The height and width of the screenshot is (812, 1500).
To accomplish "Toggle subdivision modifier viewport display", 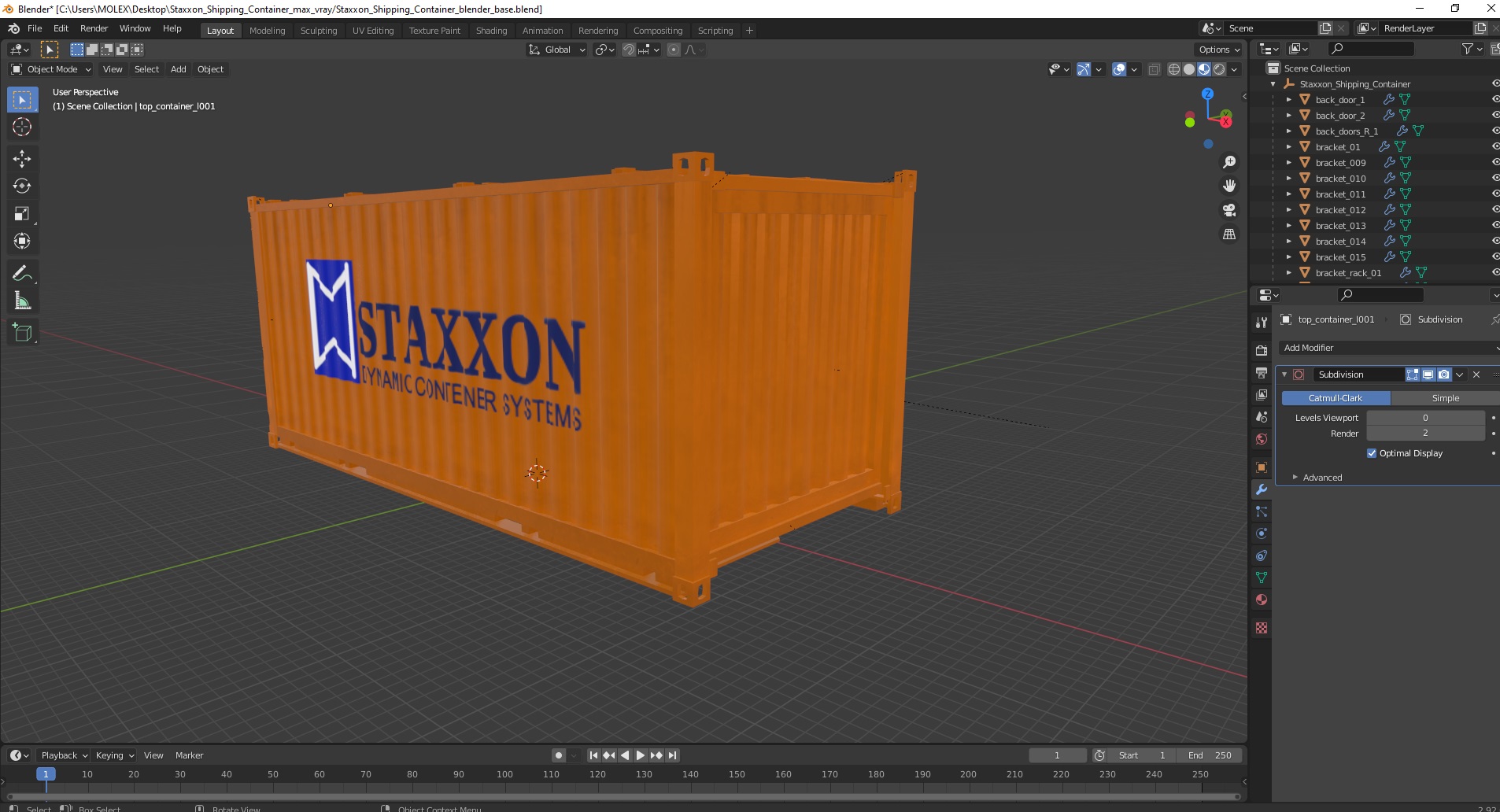I will [x=1428, y=375].
